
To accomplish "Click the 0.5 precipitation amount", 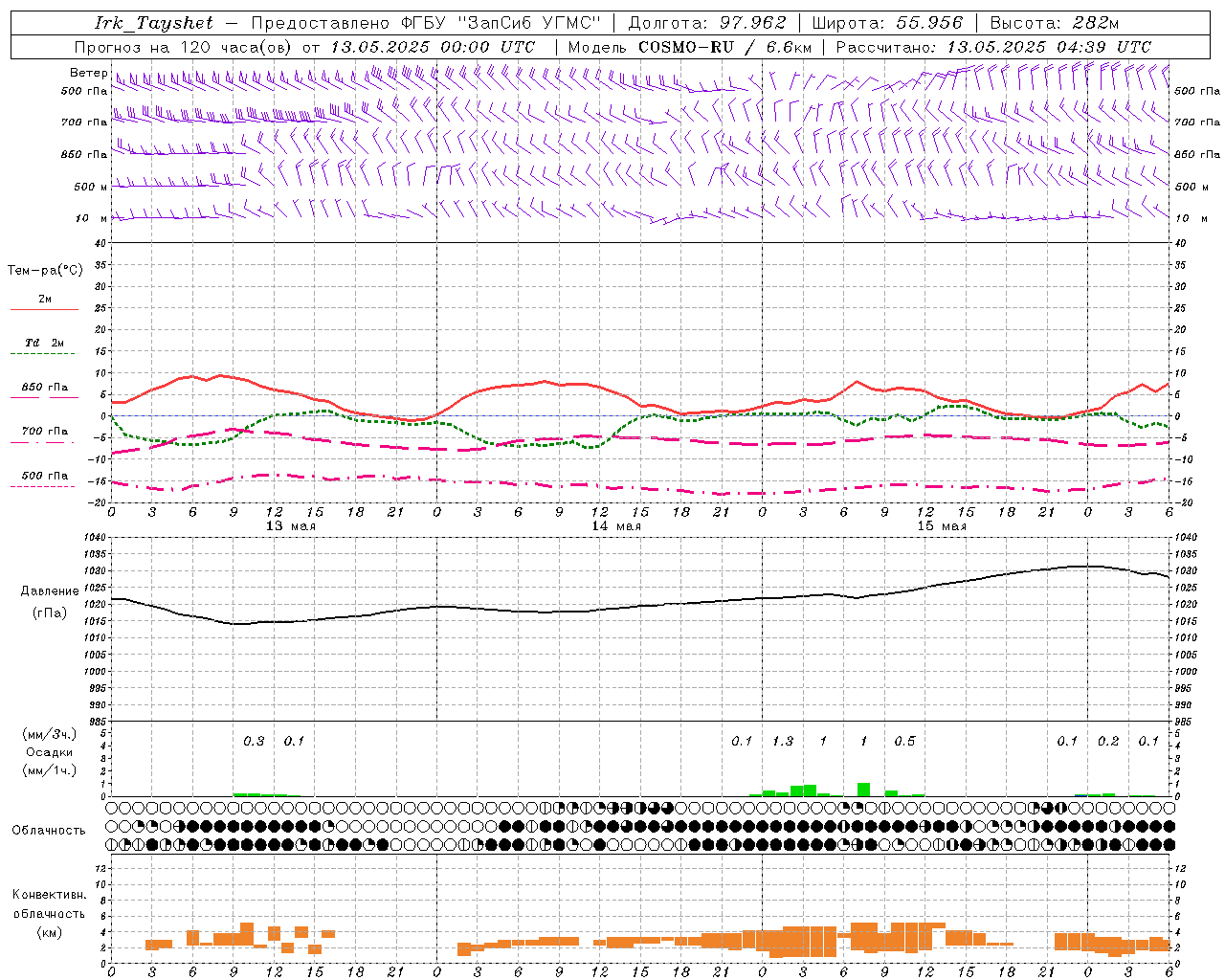I will pos(904,742).
